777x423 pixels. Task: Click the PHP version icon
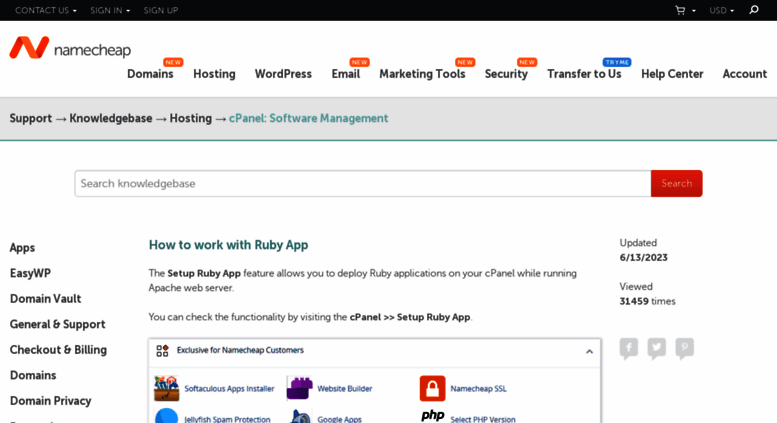coord(432,416)
